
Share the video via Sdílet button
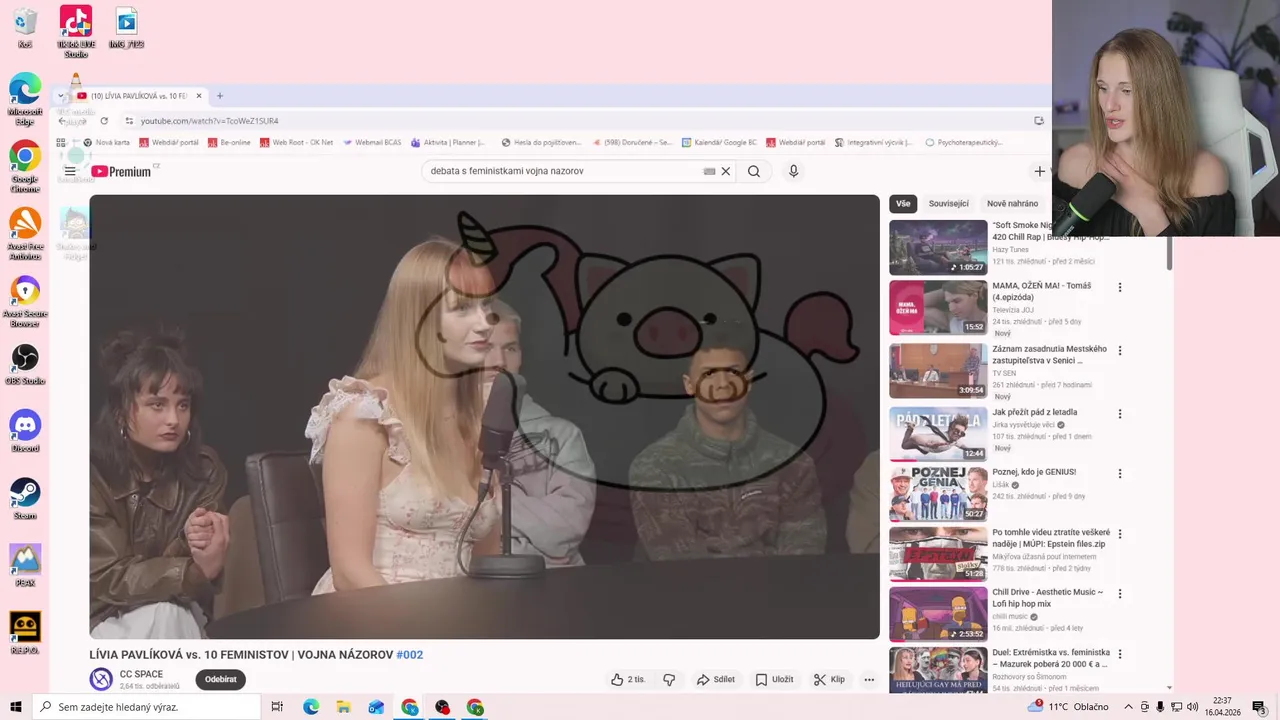[x=716, y=679]
